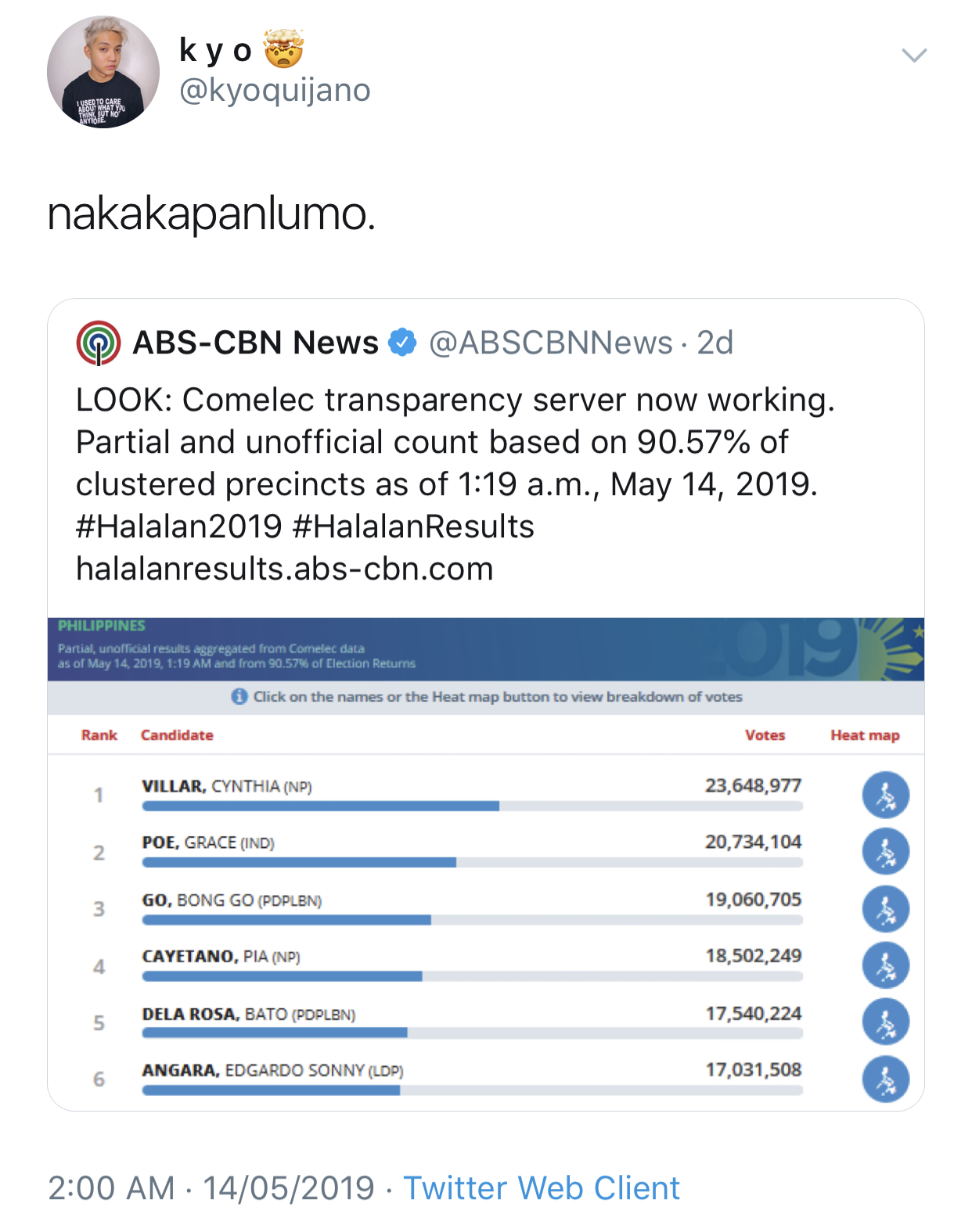Viewport: 972px width, 1232px height.
Task: Open kyo's profile picture
Action: (103, 72)
